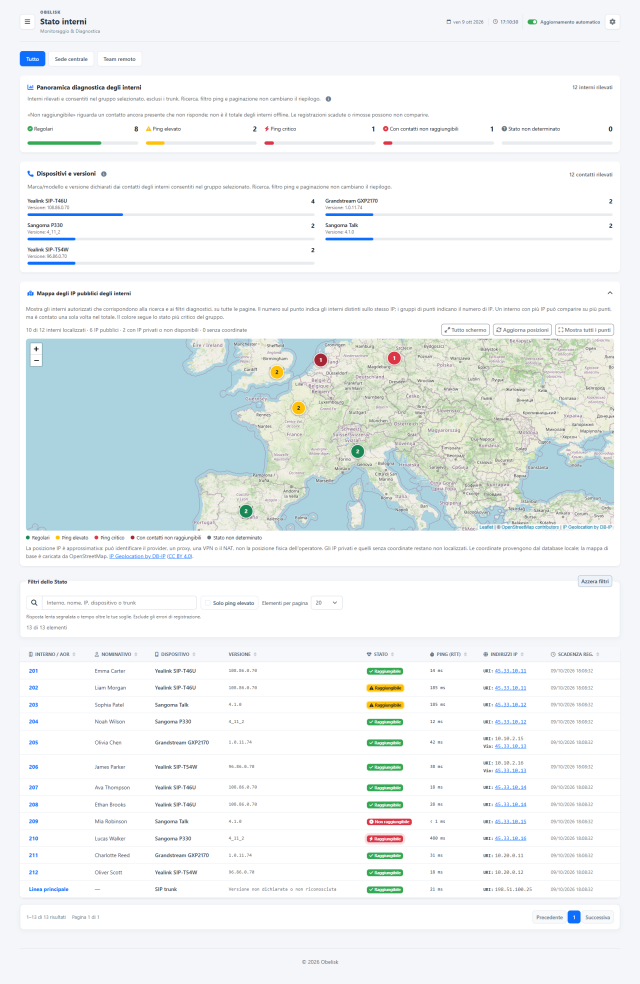Zoom out on the map
The height and width of the screenshot is (984, 640).
(36, 360)
